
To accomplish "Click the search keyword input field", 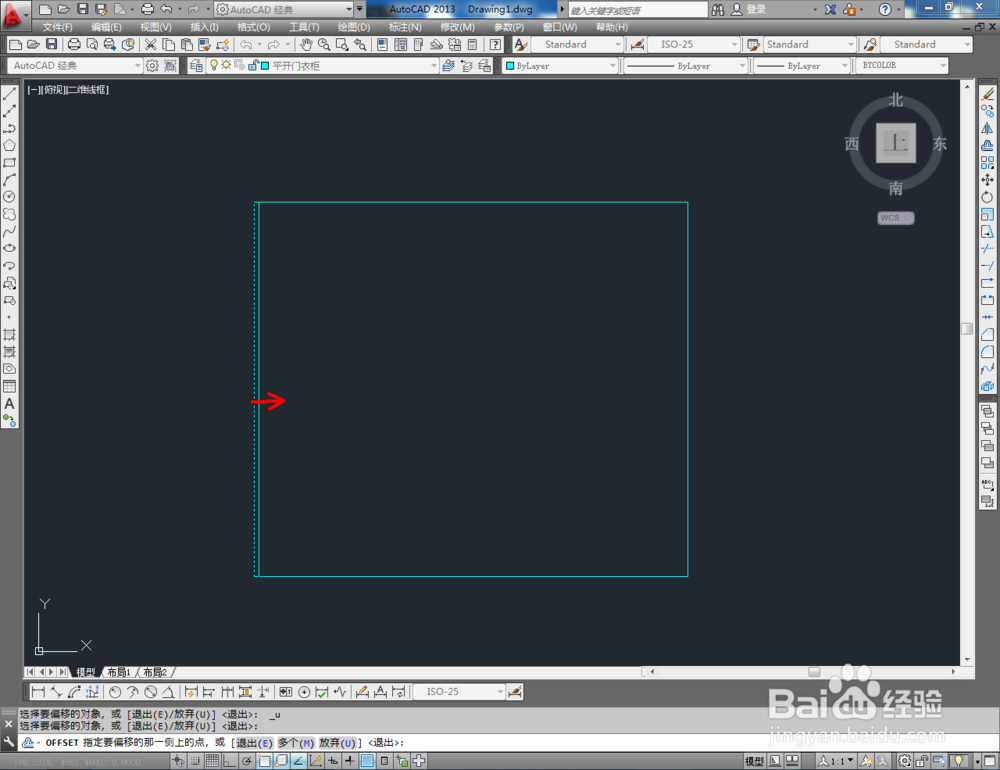I will point(638,10).
